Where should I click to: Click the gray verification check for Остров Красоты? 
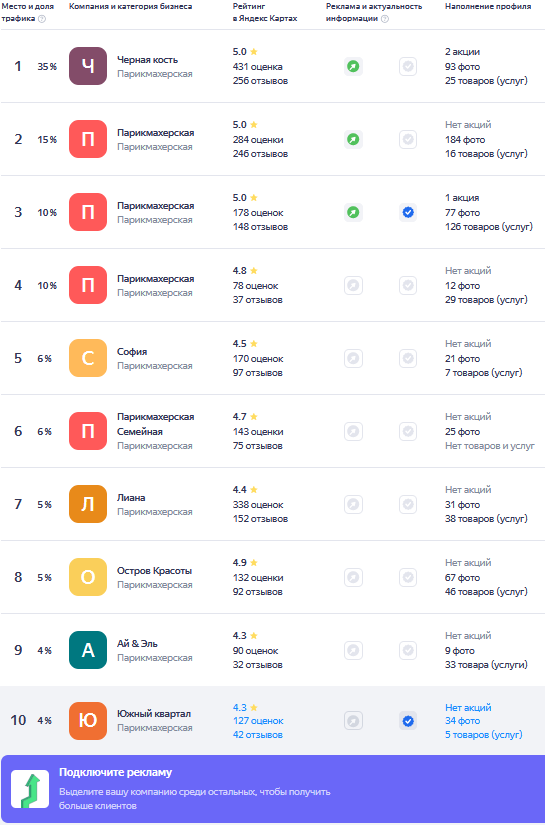click(408, 578)
